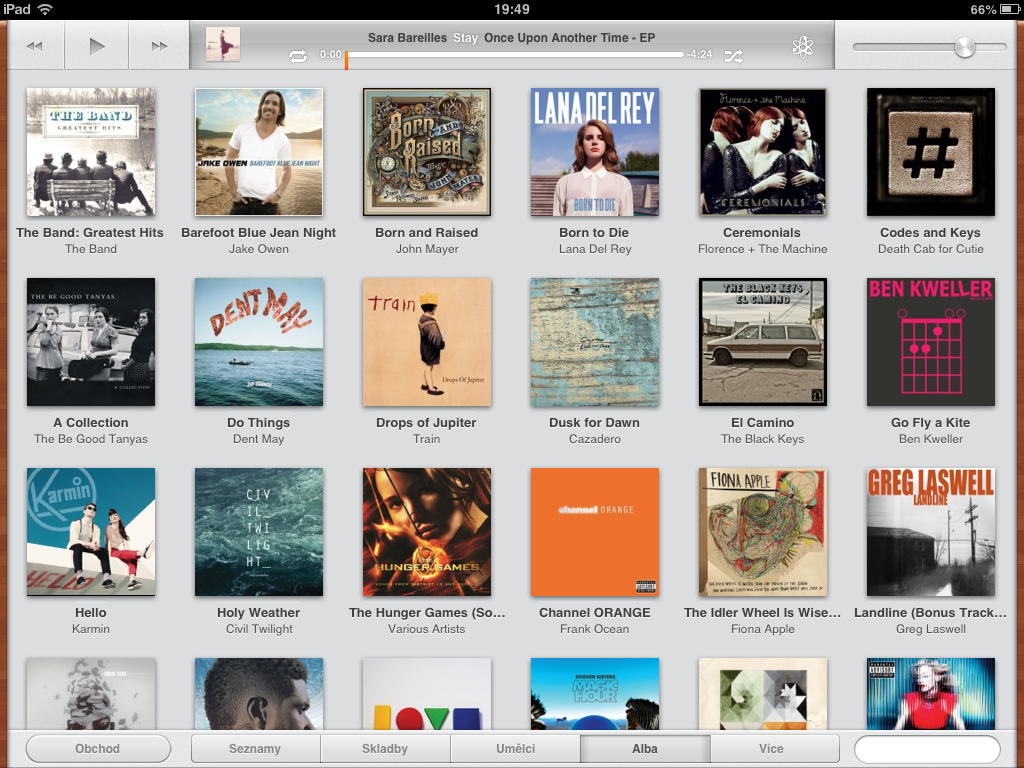Switch to the Umělci tab
Image resolution: width=1024 pixels, height=768 pixels.
point(515,749)
